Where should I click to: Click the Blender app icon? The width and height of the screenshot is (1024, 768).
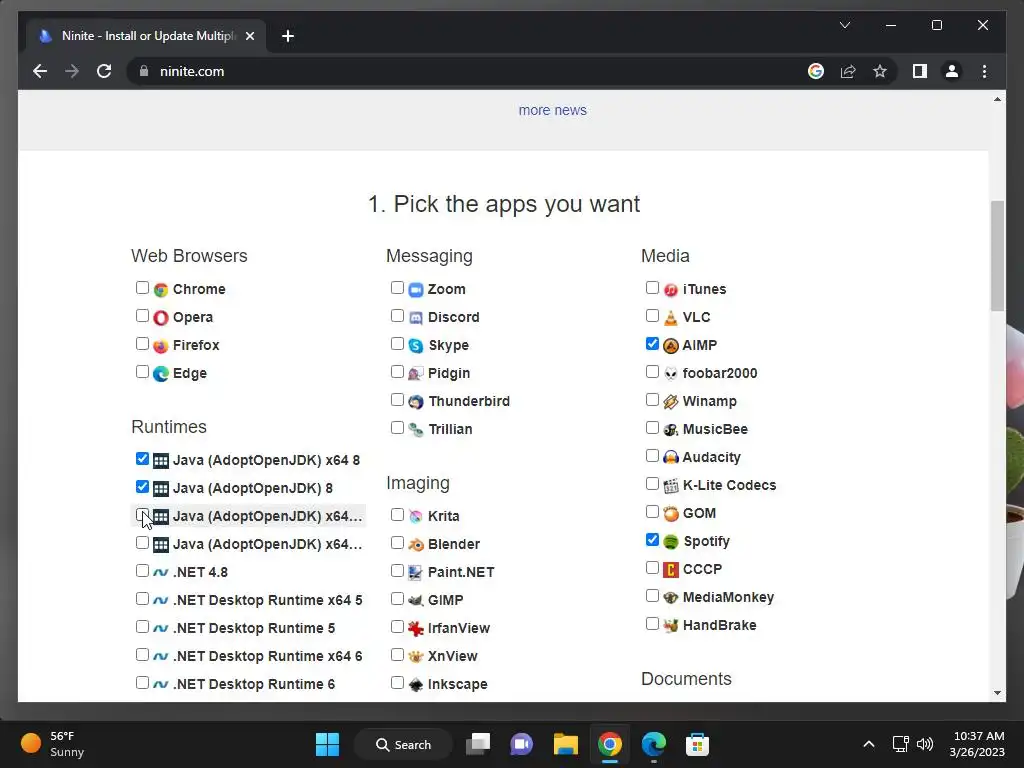416,544
